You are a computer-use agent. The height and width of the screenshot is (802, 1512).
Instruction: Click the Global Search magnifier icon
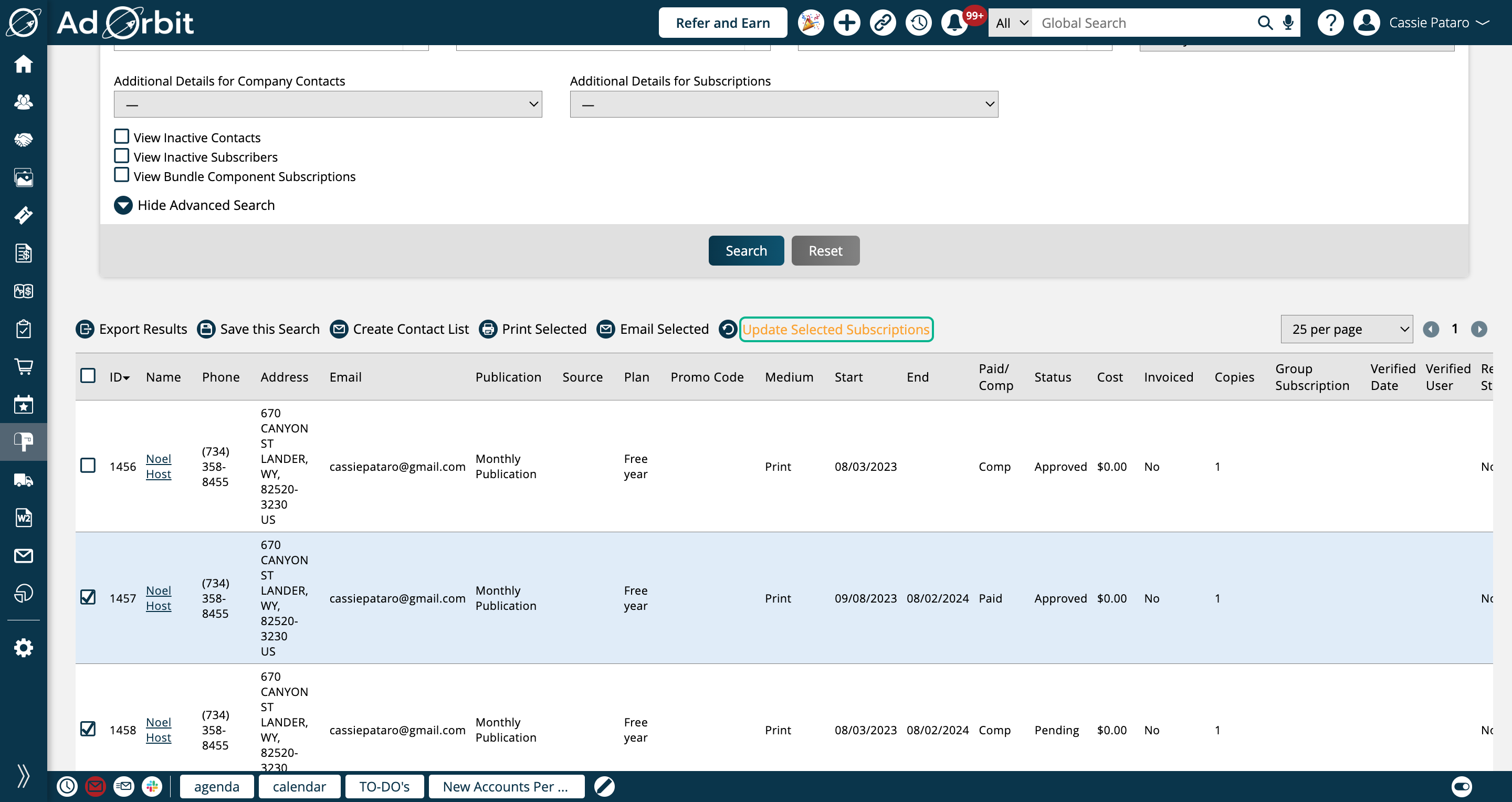coord(1265,23)
